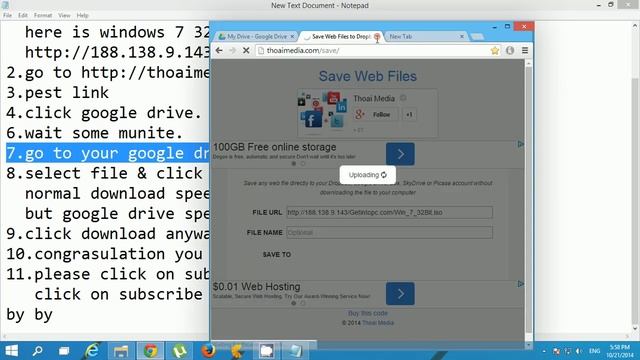Launch Internet Explorer from the taskbar

(x=92, y=351)
